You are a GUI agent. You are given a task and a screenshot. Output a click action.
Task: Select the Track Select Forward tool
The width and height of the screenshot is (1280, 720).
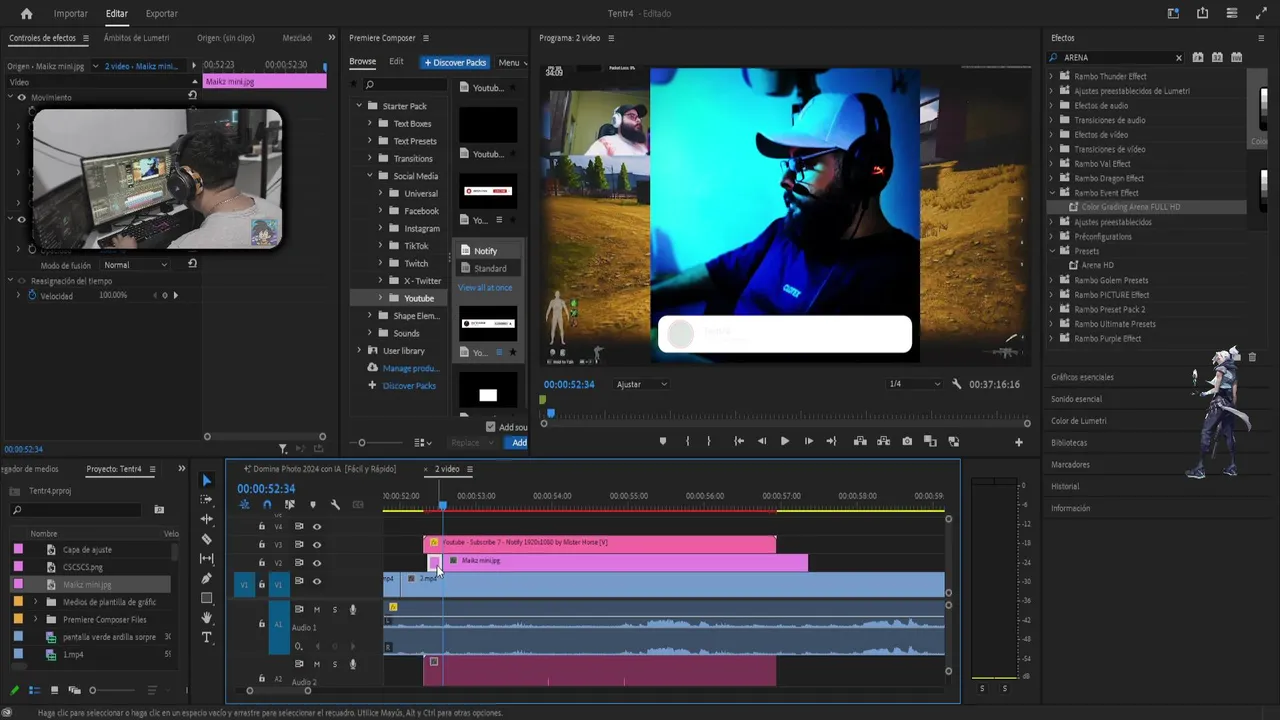pyautogui.click(x=207, y=499)
